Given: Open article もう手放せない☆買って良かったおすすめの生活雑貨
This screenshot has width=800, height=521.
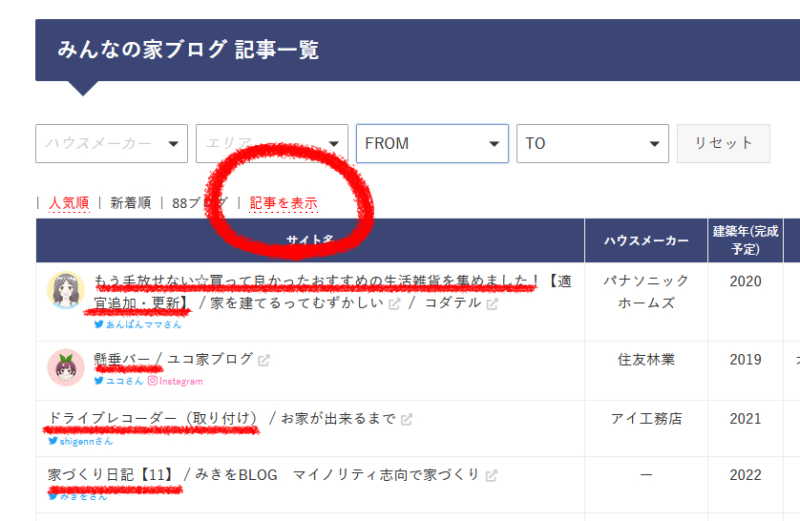Looking at the screenshot, I should tap(332, 292).
